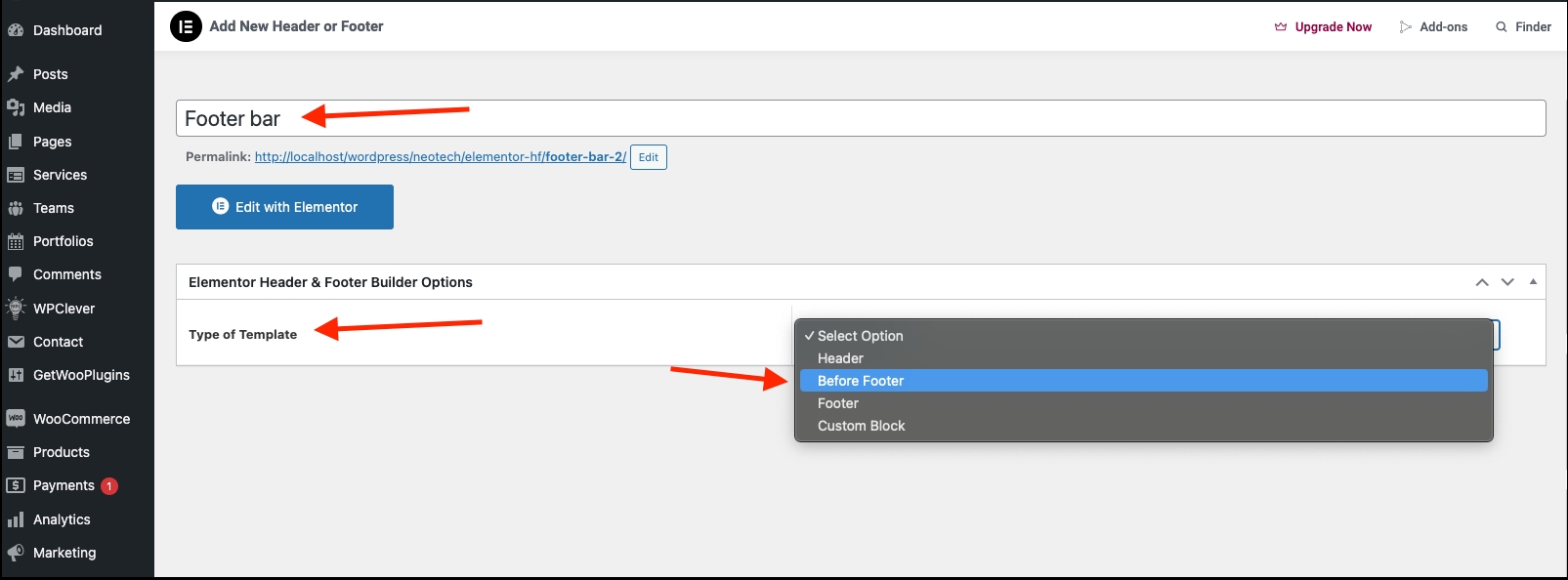1568x580 pixels.
Task: Move options panel up with up chevron
Action: (x=1482, y=282)
